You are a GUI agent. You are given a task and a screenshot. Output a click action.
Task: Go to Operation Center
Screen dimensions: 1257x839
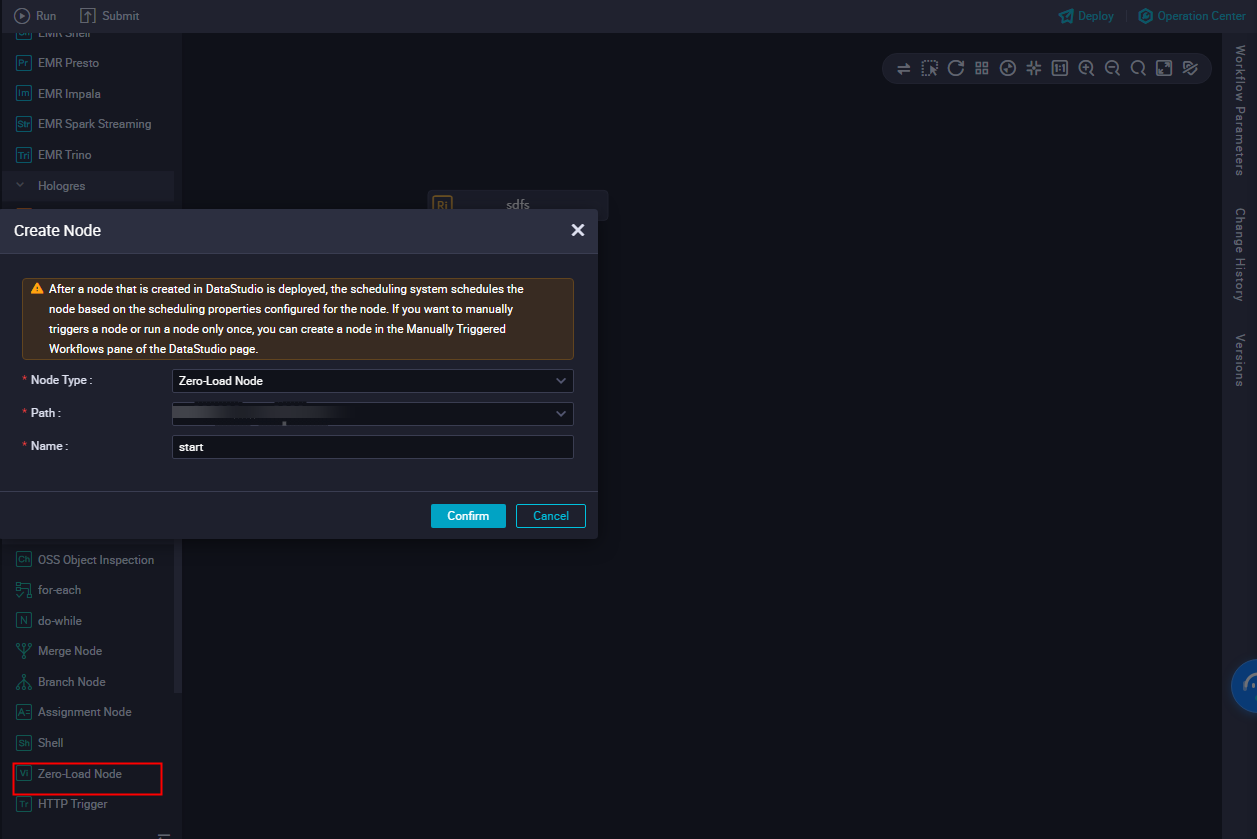tap(1192, 16)
